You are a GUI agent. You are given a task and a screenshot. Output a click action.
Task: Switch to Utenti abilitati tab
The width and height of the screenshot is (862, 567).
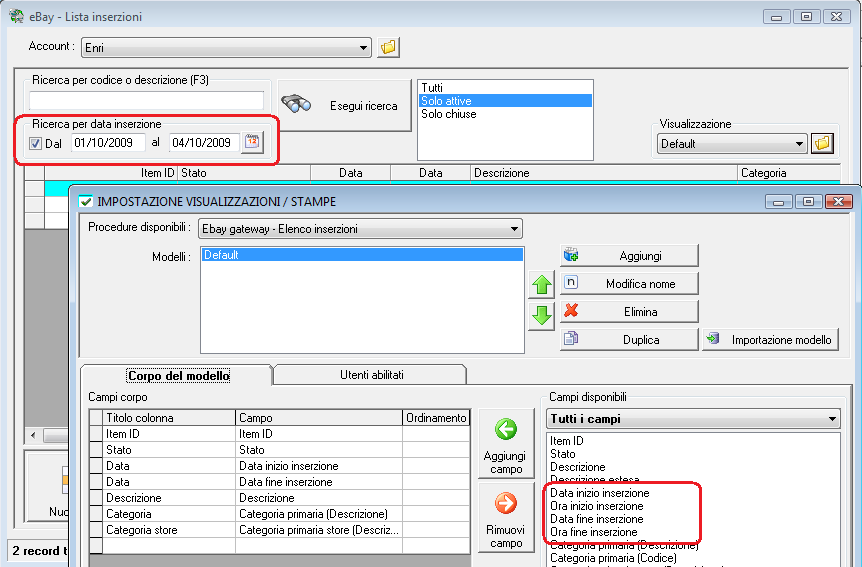[x=372, y=375]
